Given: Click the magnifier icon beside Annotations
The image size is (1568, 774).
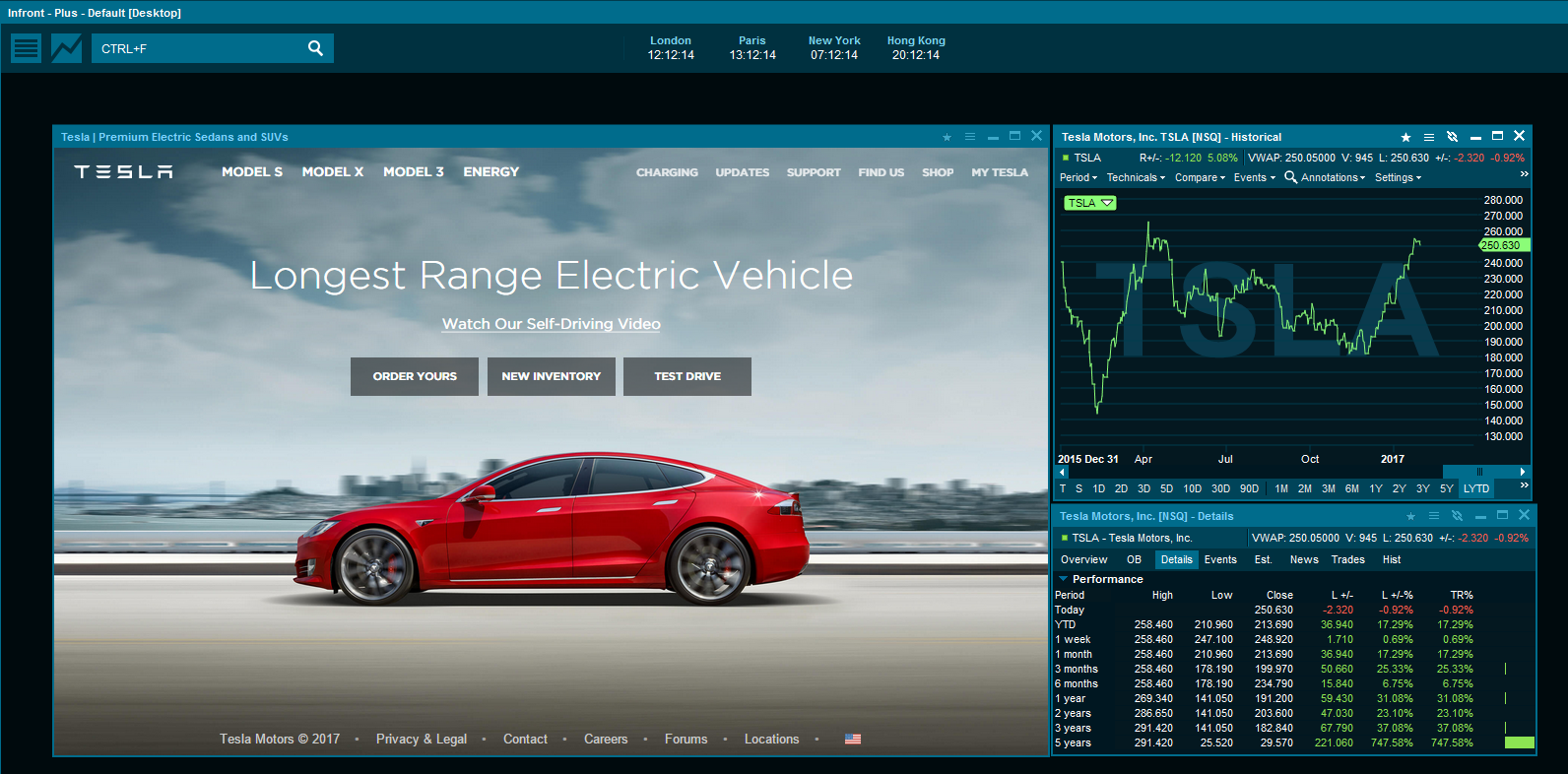Looking at the screenshot, I should tap(1290, 177).
